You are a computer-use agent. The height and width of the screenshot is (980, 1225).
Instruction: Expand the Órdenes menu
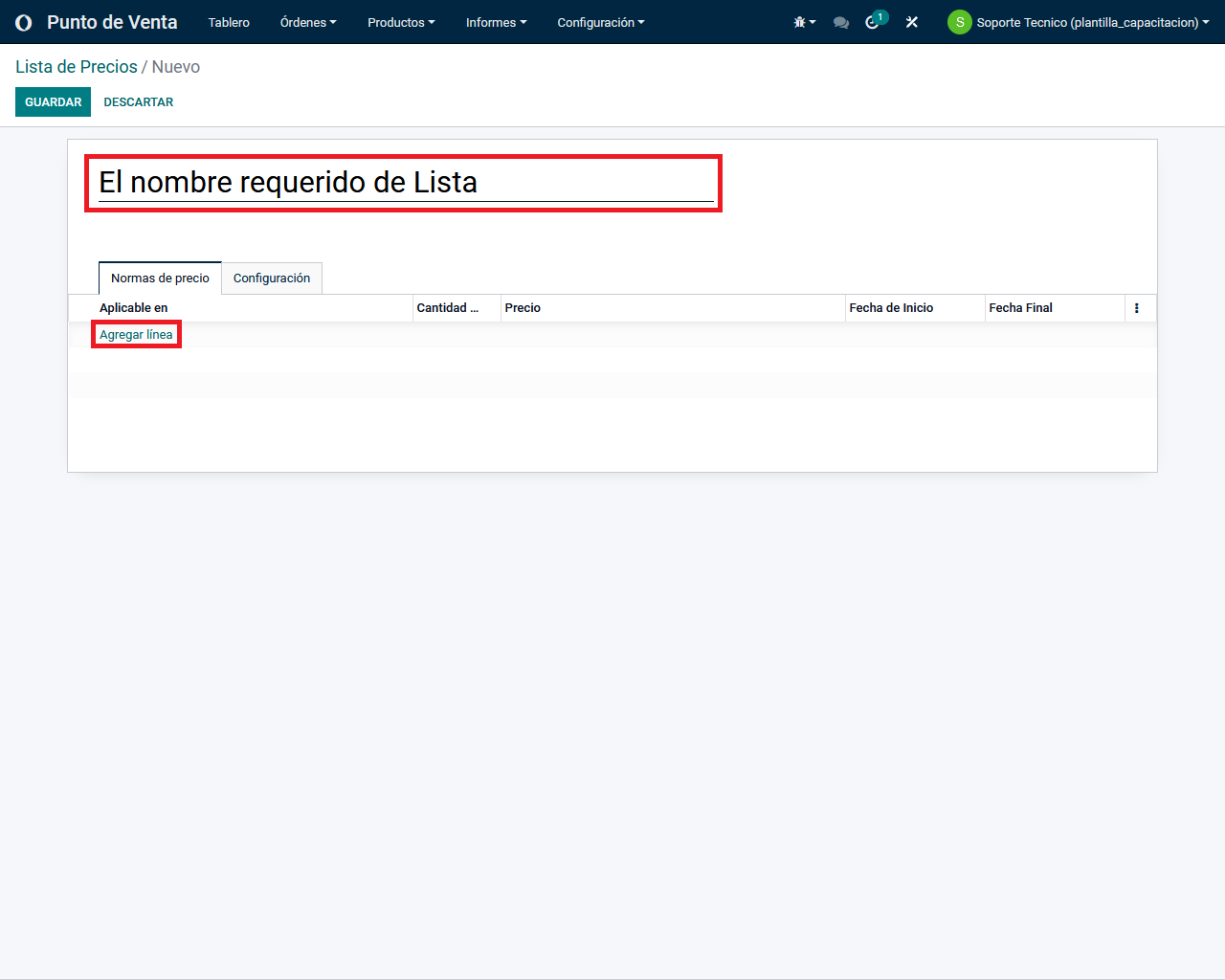tap(307, 22)
